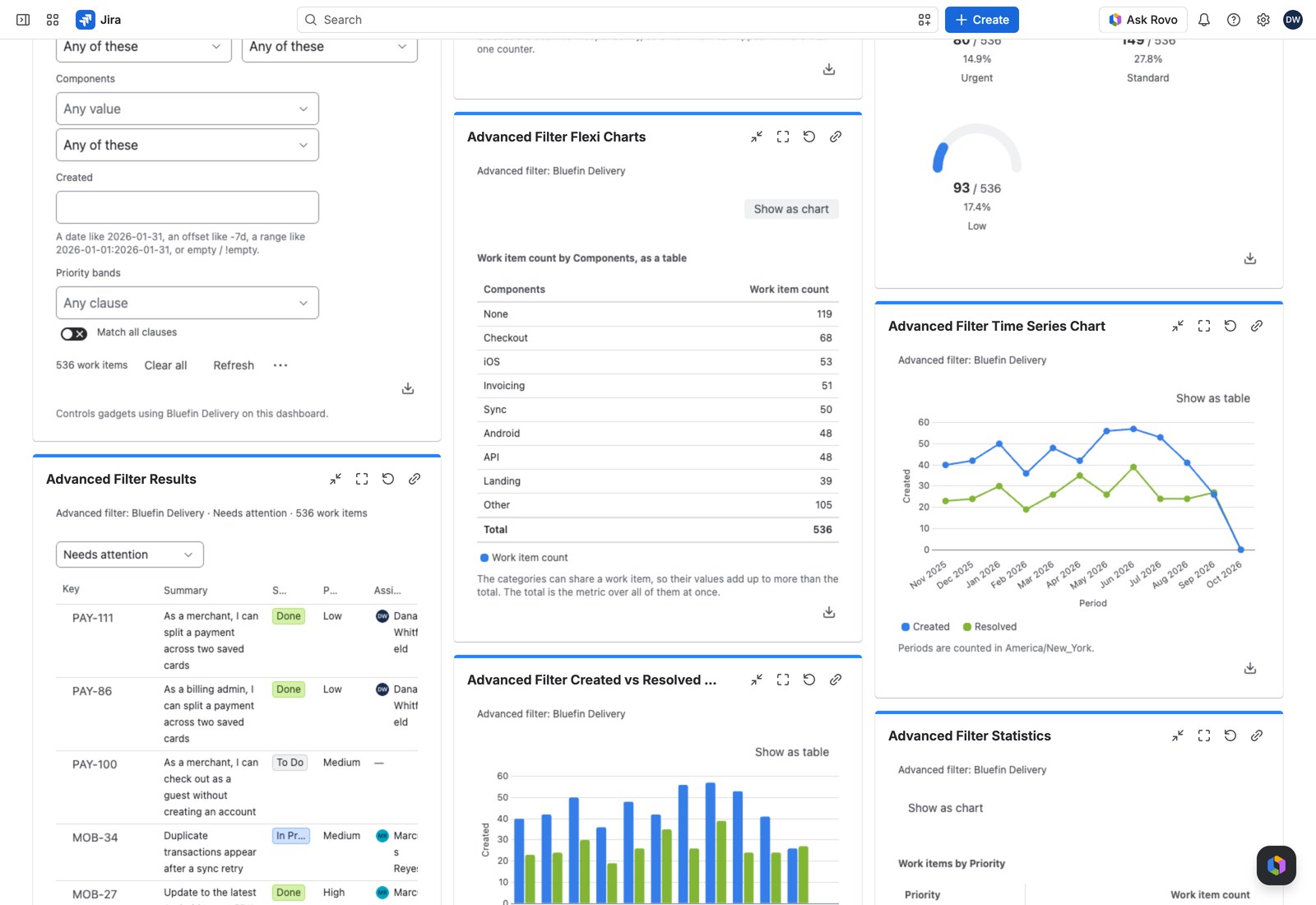
Task: Open Components Any value dropdown
Action: [188, 109]
